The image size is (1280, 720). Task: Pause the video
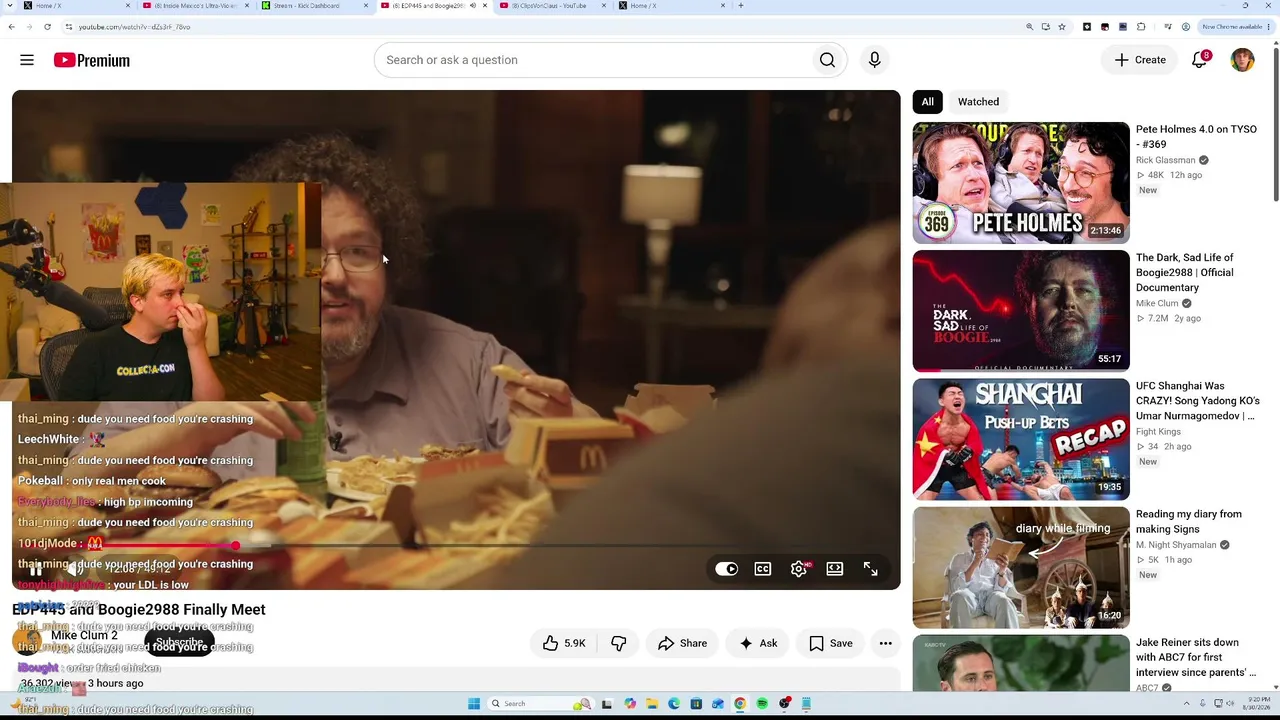pos(36,569)
